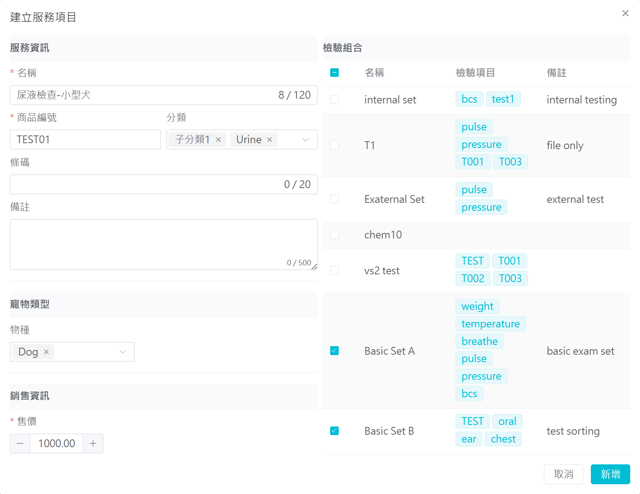Click the T003 tag in T1 row

pos(510,162)
